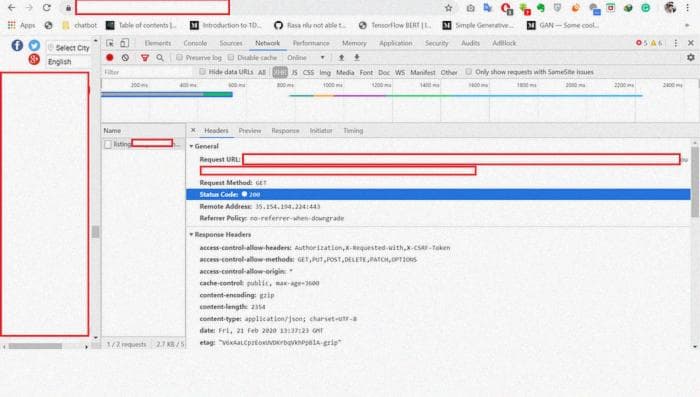Click the camera extension icon
The image size is (700, 397).
[471, 8]
